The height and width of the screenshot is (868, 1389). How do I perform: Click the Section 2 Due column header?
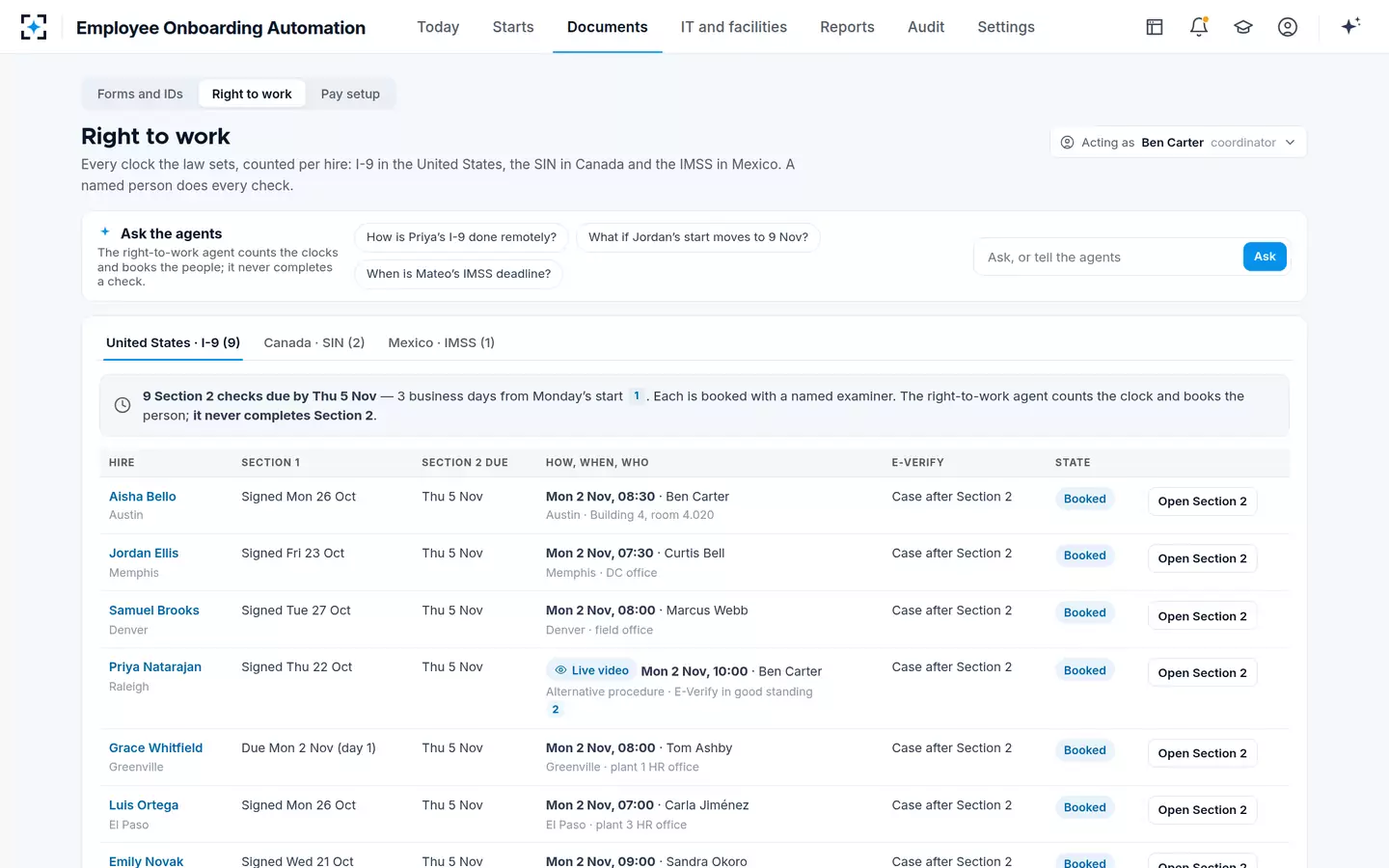[465, 463]
